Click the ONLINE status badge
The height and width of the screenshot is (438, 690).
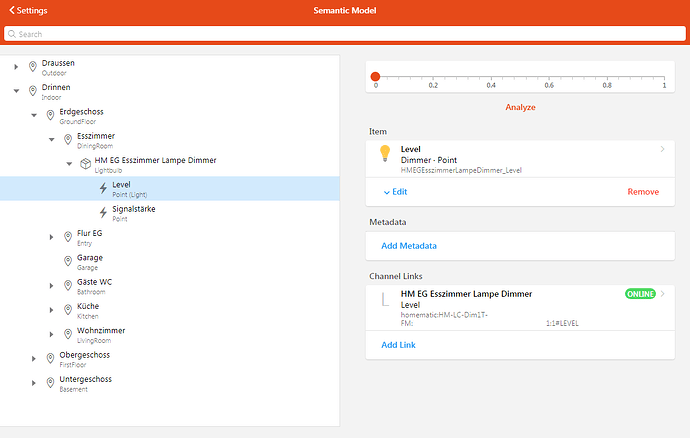[640, 294]
